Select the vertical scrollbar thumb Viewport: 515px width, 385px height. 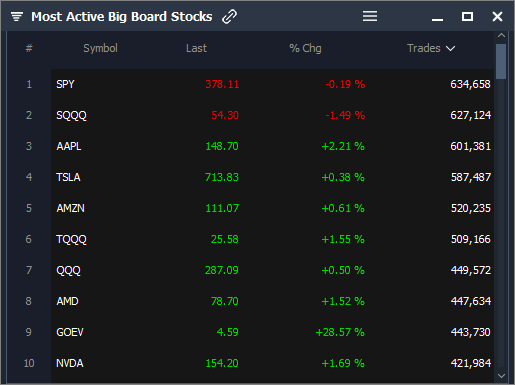click(501, 61)
